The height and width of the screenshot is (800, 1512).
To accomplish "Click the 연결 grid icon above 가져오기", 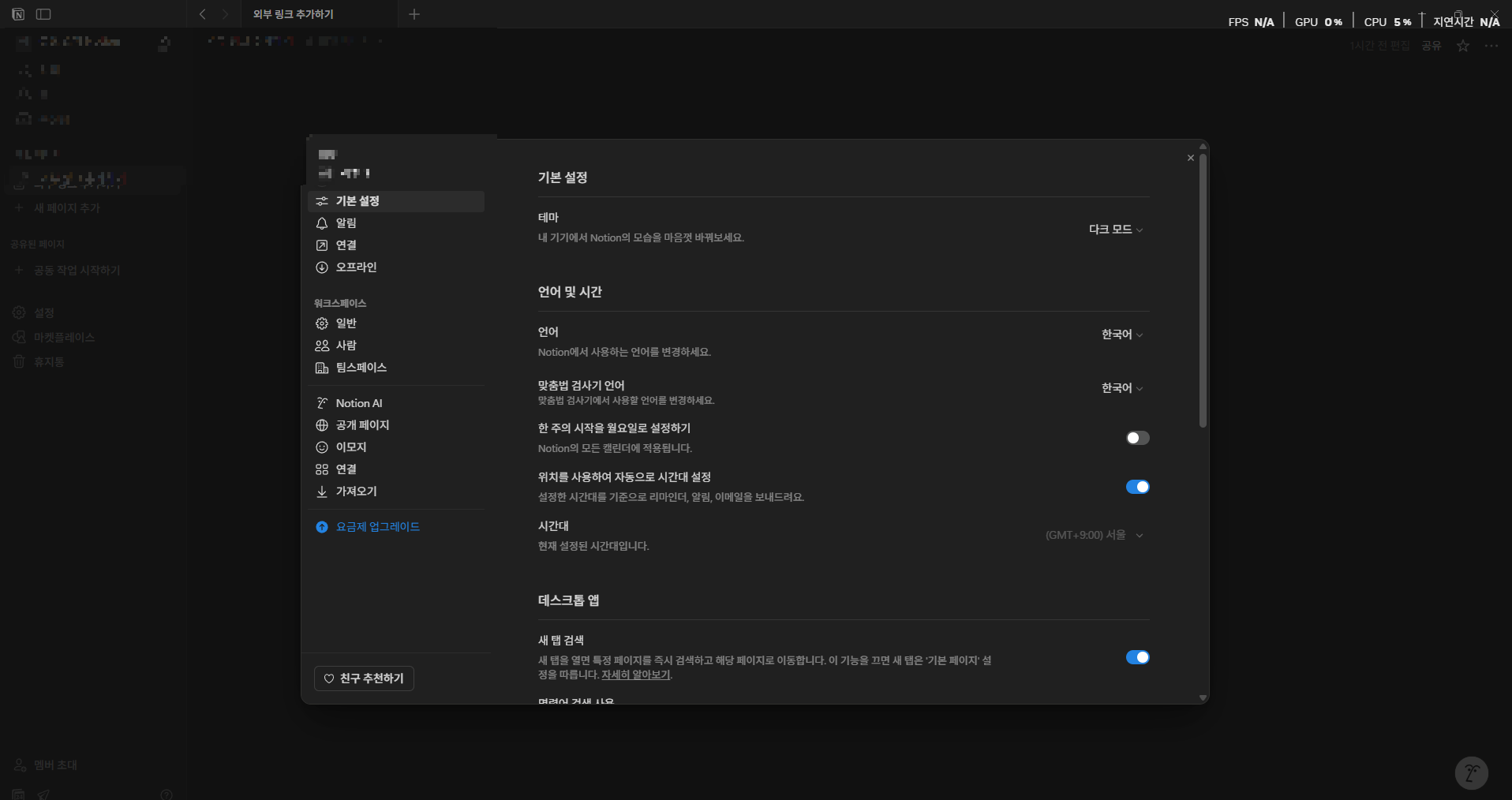I will tap(322, 469).
